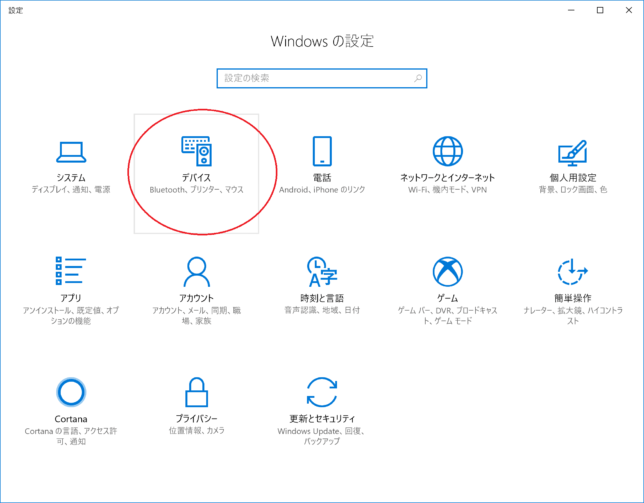644x503 pixels.
Task: Click the 更新とセキュリティ sync arrows icon
Action: click(x=322, y=392)
